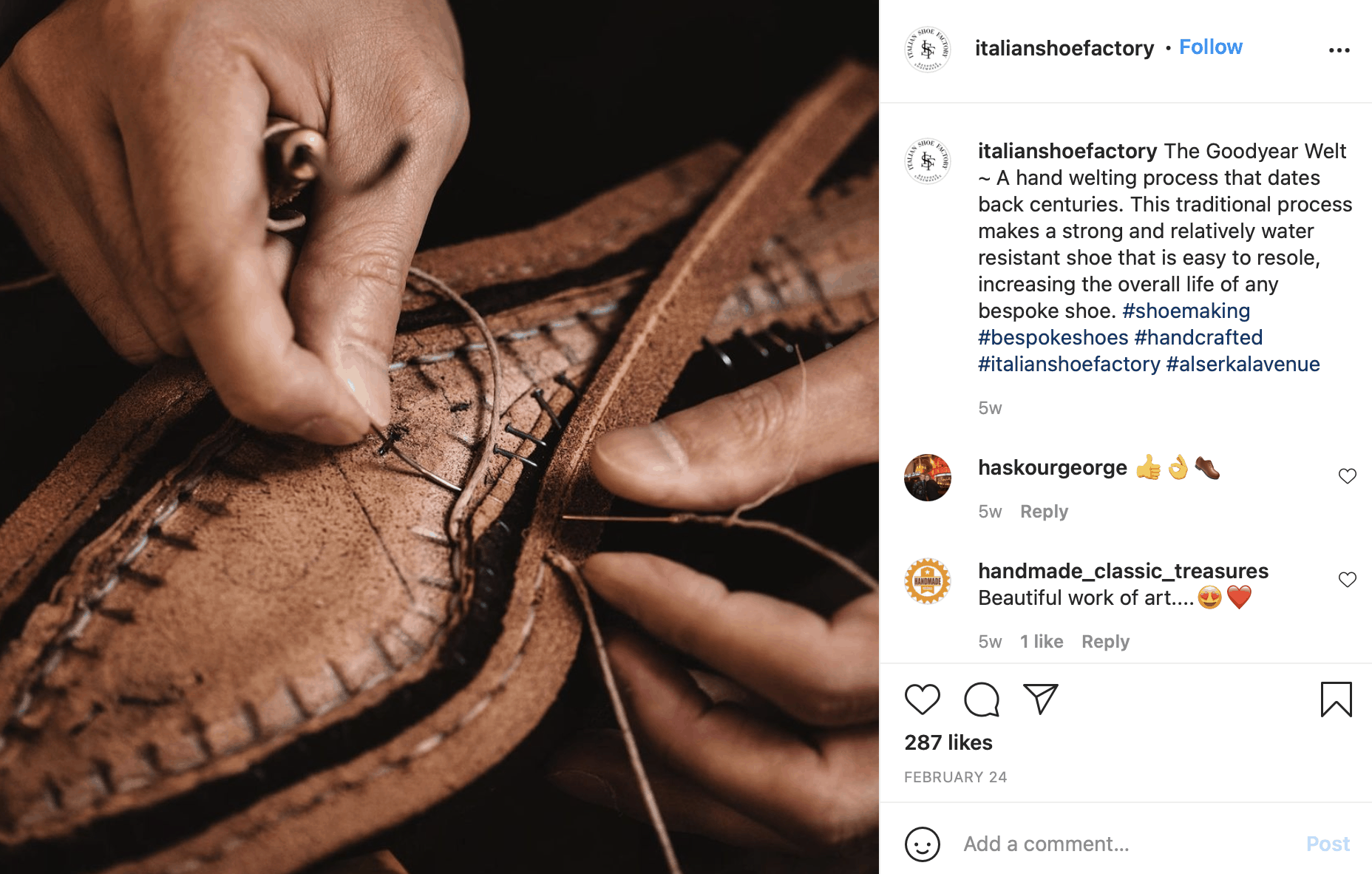
Task: View haskourgeorge's avatar
Action: (928, 478)
